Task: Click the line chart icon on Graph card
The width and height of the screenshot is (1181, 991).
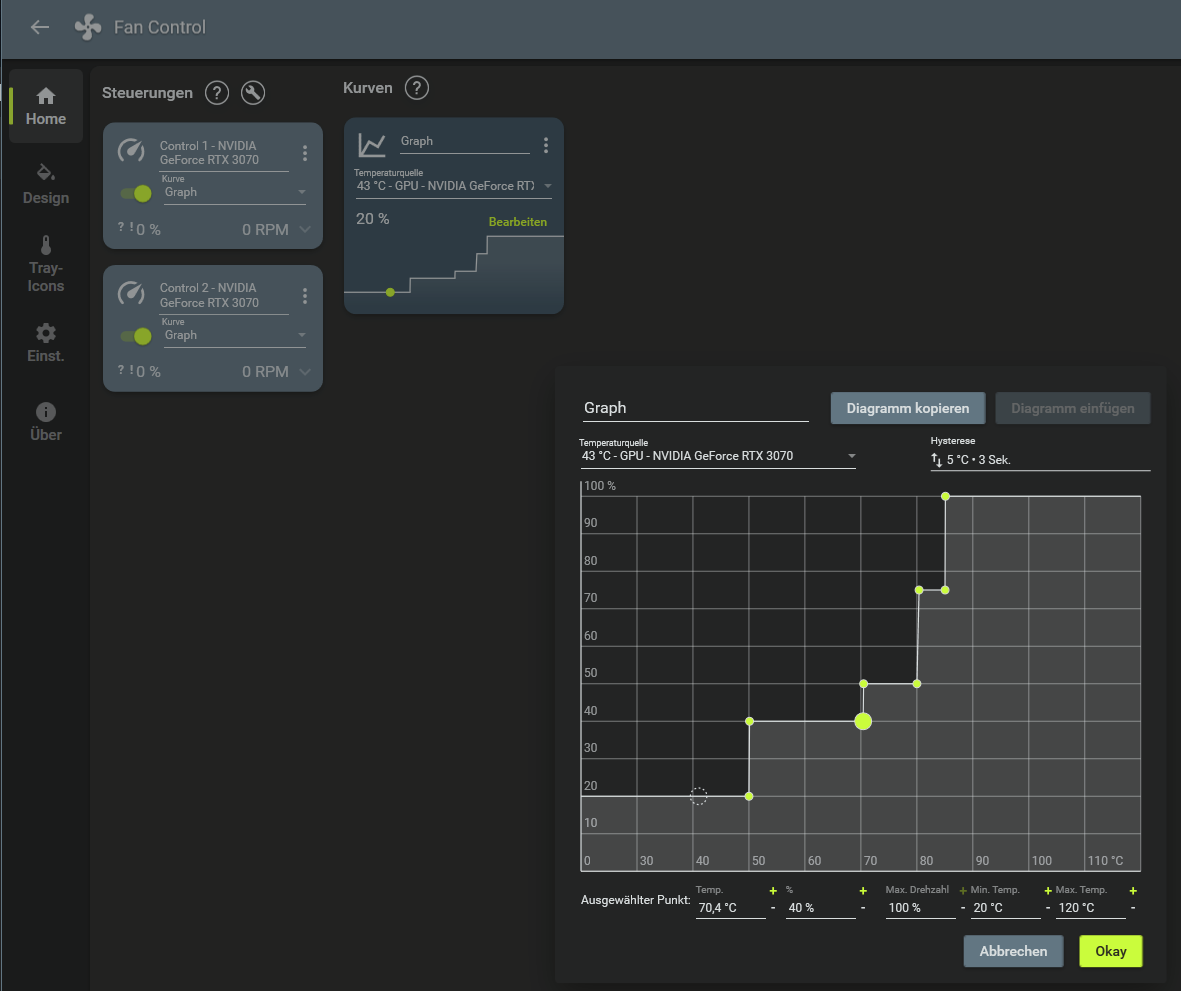Action: pyautogui.click(x=372, y=145)
